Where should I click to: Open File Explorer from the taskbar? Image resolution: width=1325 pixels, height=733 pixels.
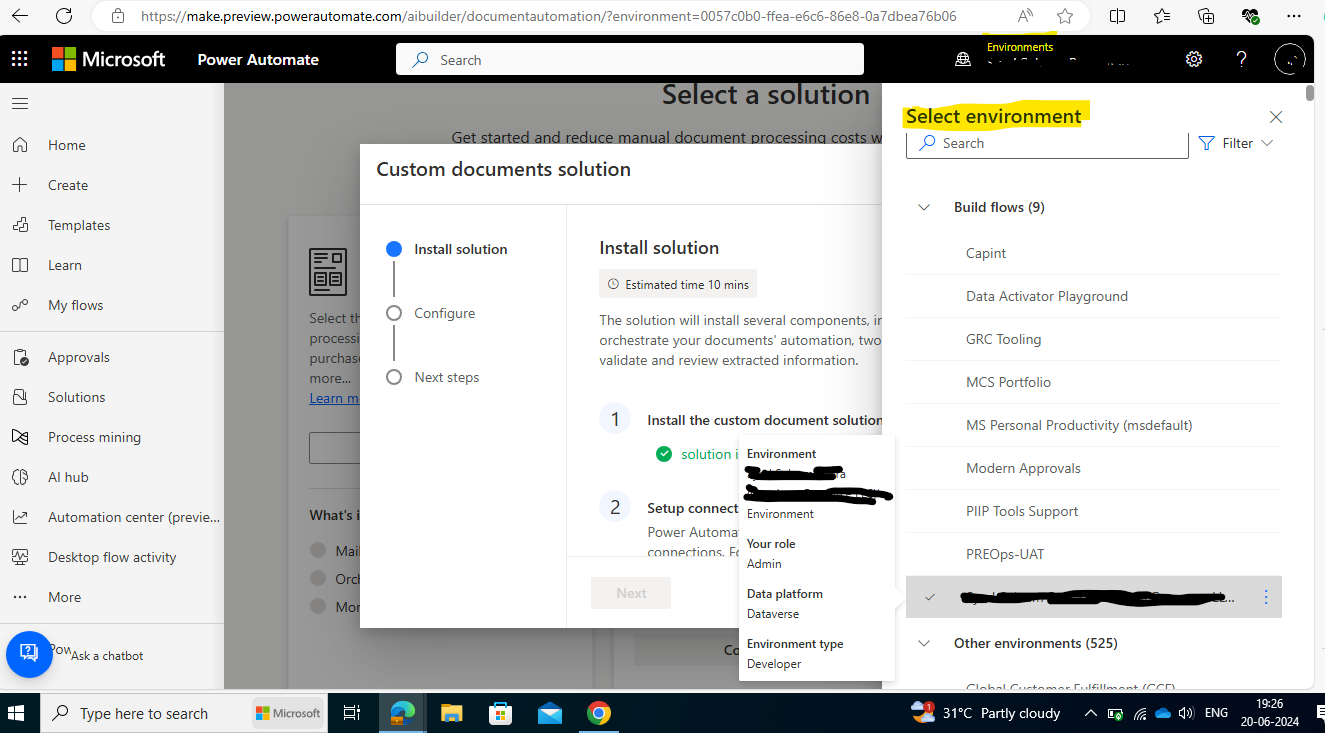452,713
